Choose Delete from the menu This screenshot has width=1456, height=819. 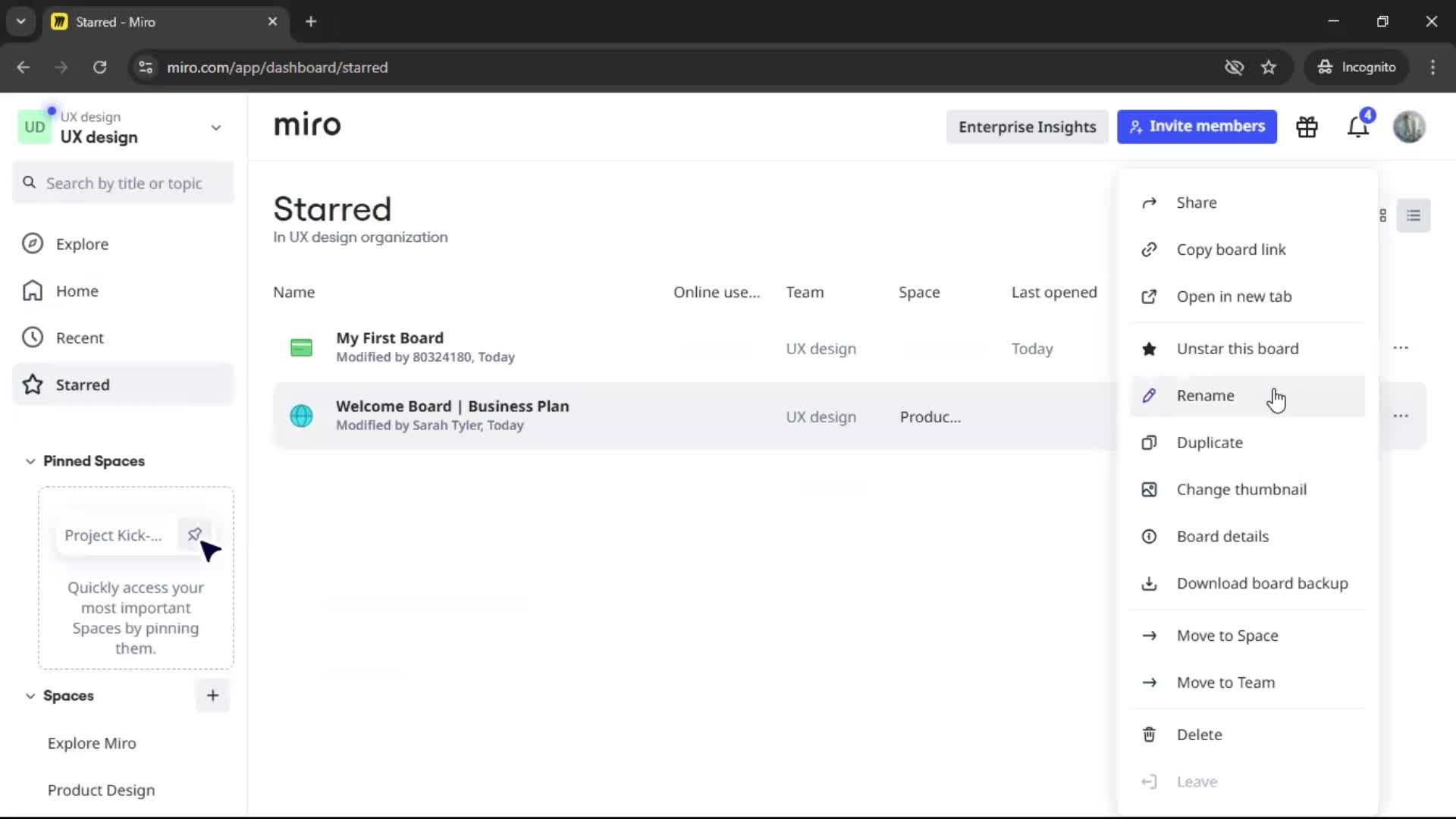tap(1247, 735)
